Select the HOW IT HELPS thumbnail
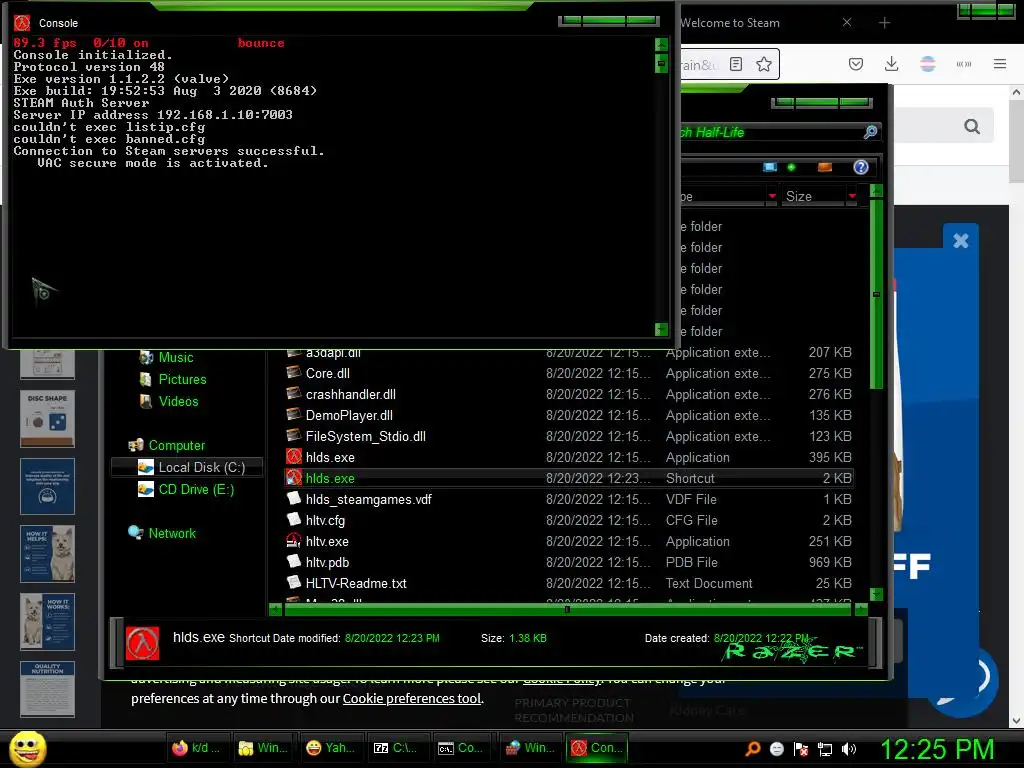This screenshot has width=1024, height=768. 47,554
